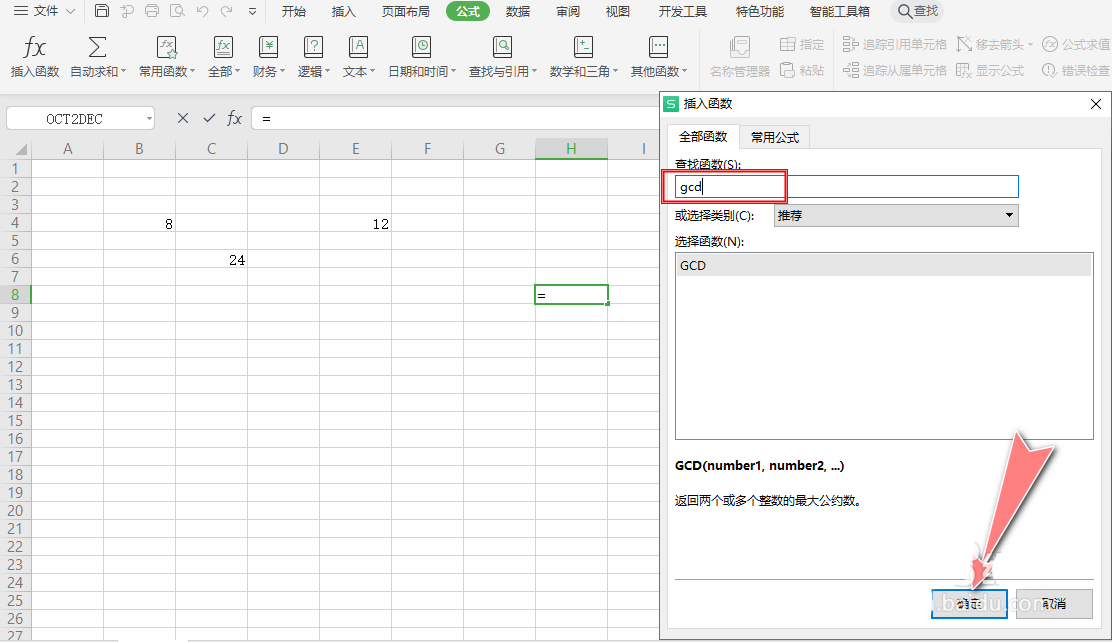
Task: Open Date and Time functions icon
Action: [x=421, y=48]
